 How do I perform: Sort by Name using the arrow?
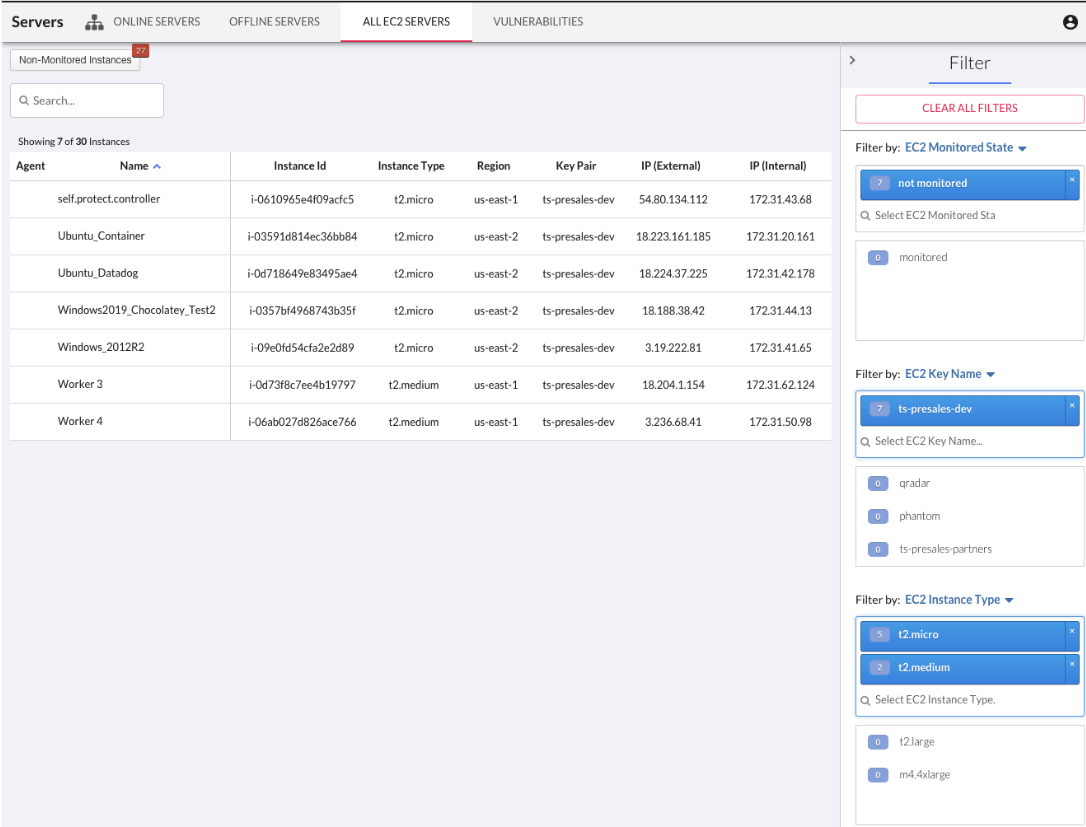(157, 166)
